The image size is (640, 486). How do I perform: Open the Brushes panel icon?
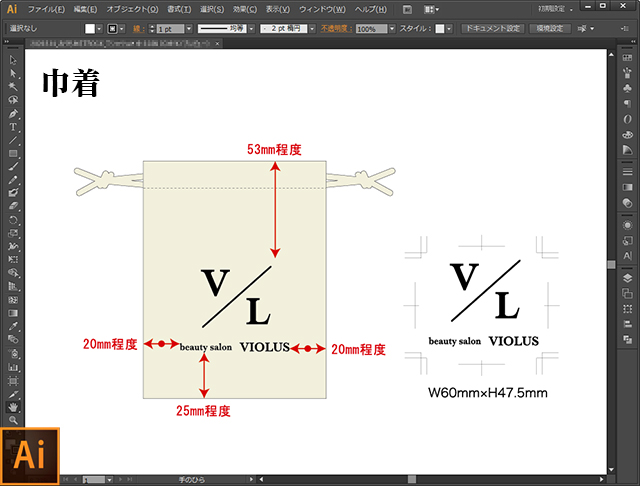627,73
